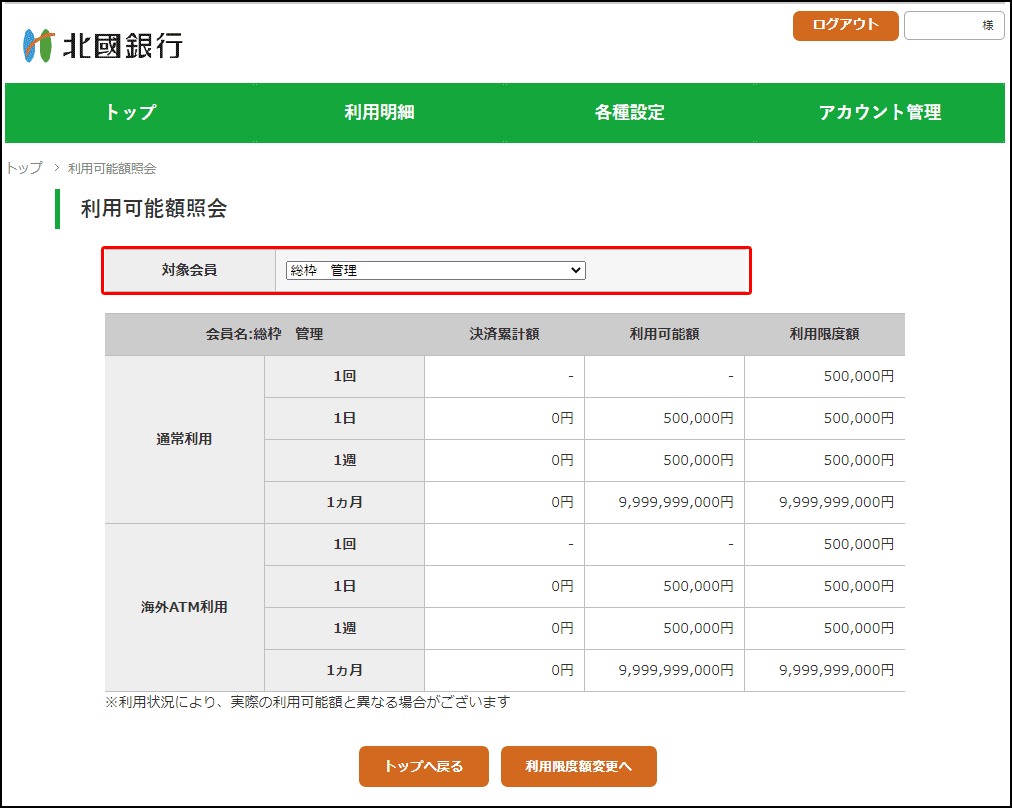Click the トップ breadcrumb link
1012x808 pixels.
pos(24,168)
